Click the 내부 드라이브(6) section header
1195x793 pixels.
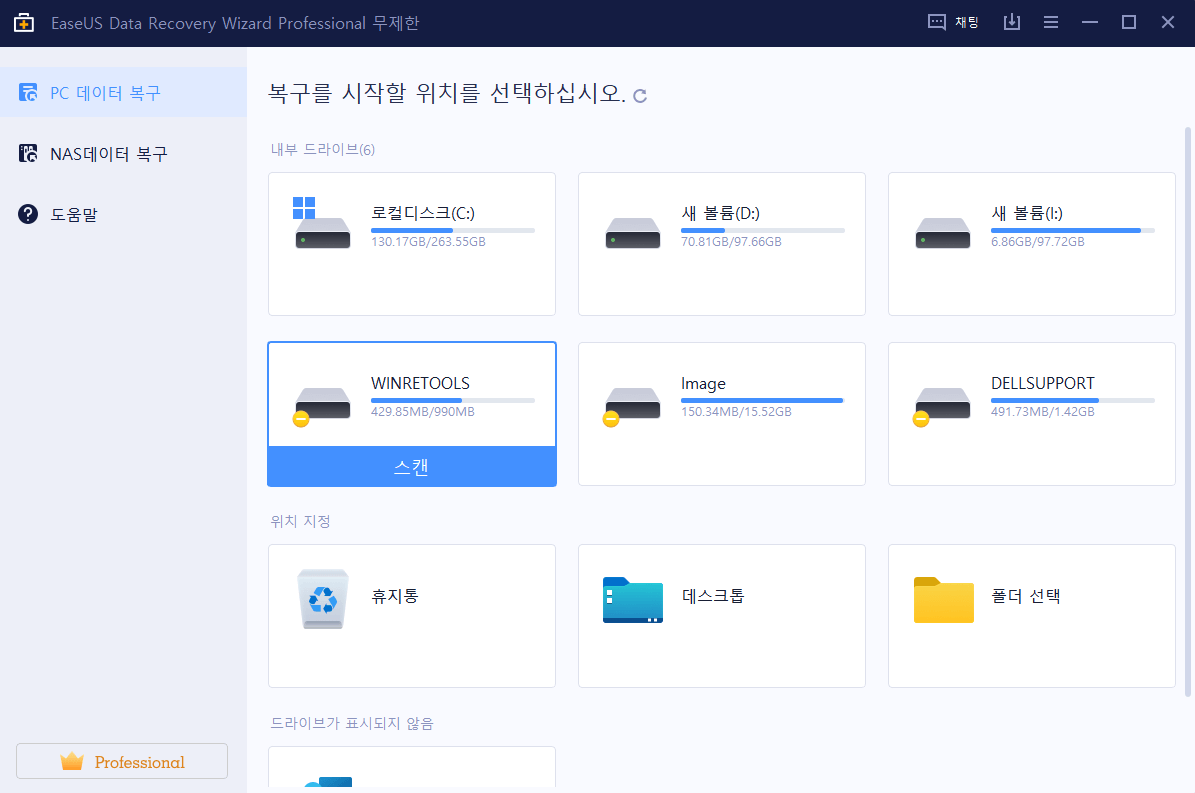tap(323, 149)
